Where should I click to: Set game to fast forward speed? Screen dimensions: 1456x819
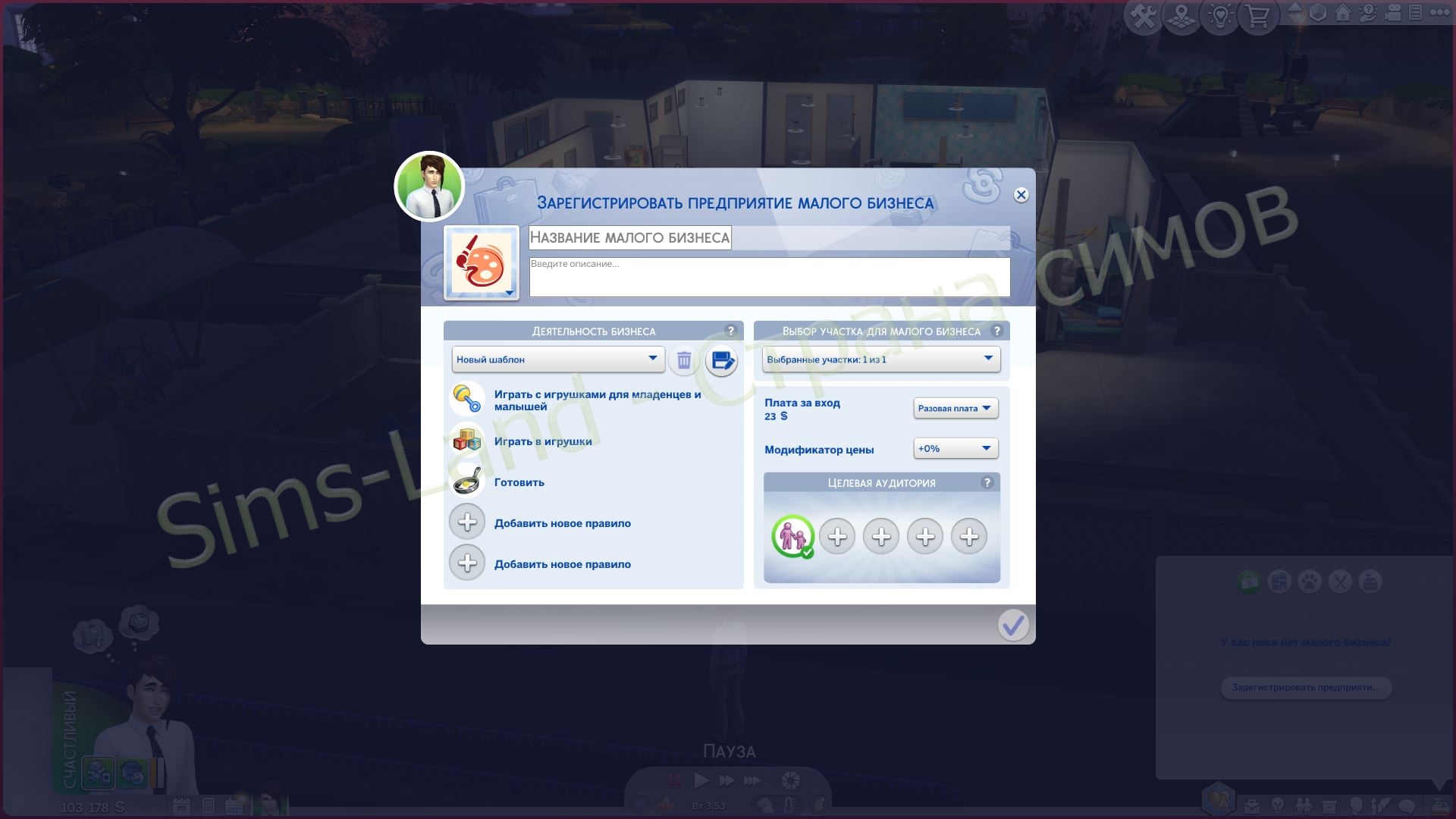726,780
